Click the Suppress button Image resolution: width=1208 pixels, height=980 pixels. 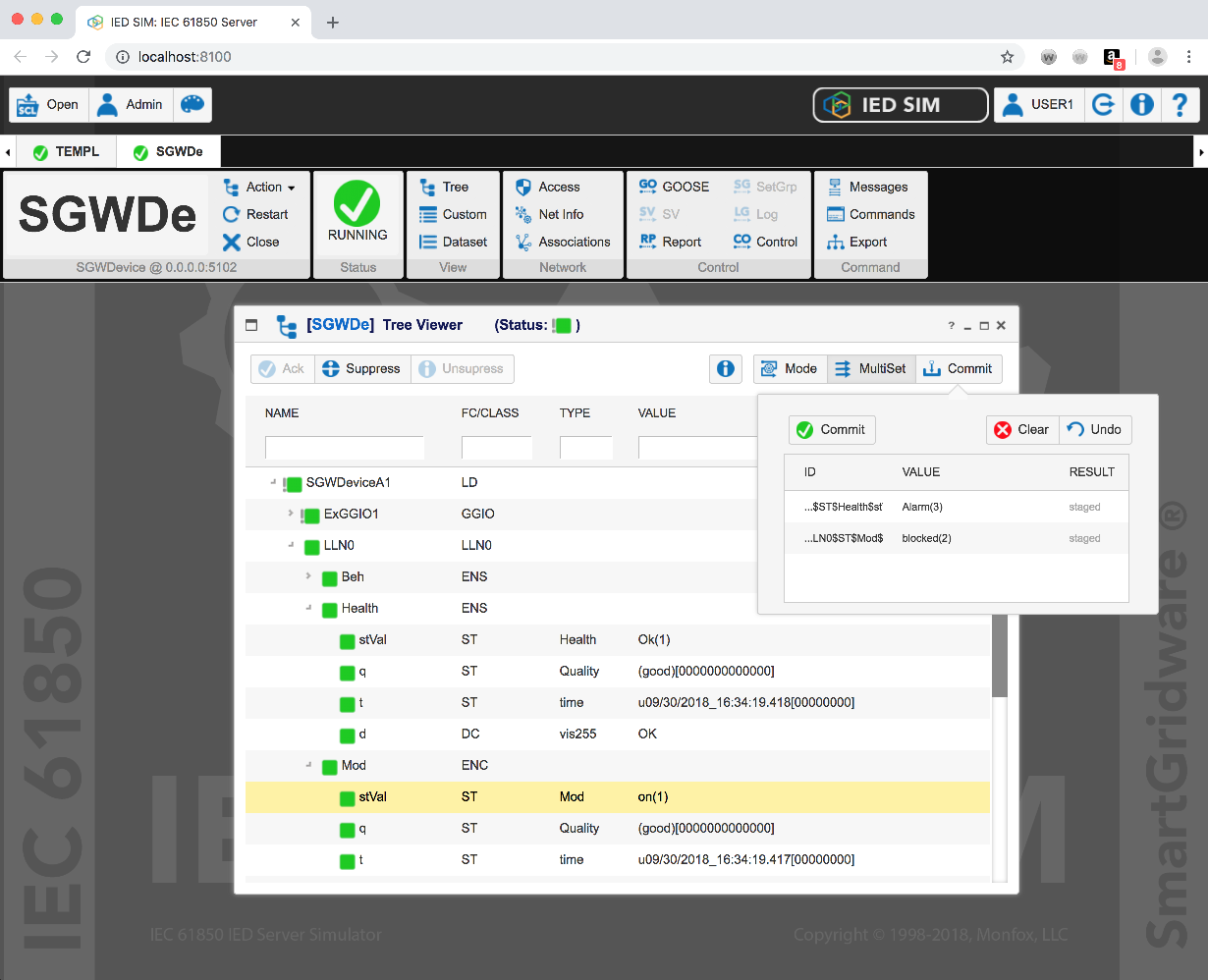[361, 369]
